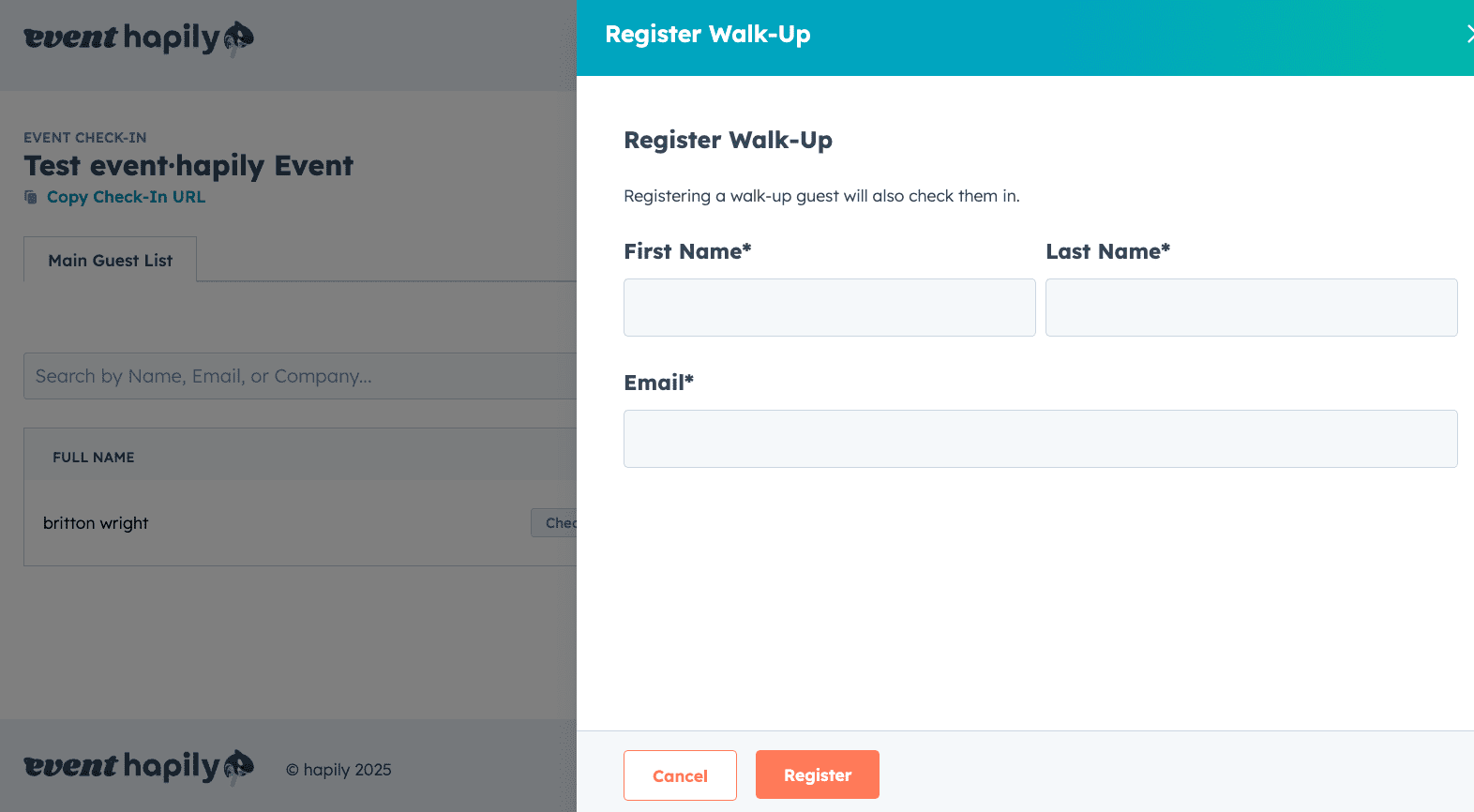Cancel the walk-up registration
1474x812 pixels.
(x=680, y=775)
